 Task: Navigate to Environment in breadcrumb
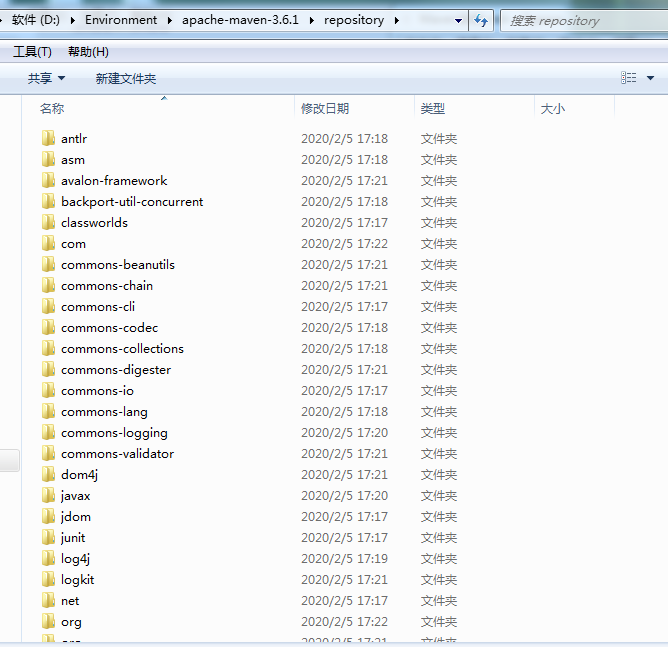click(121, 20)
